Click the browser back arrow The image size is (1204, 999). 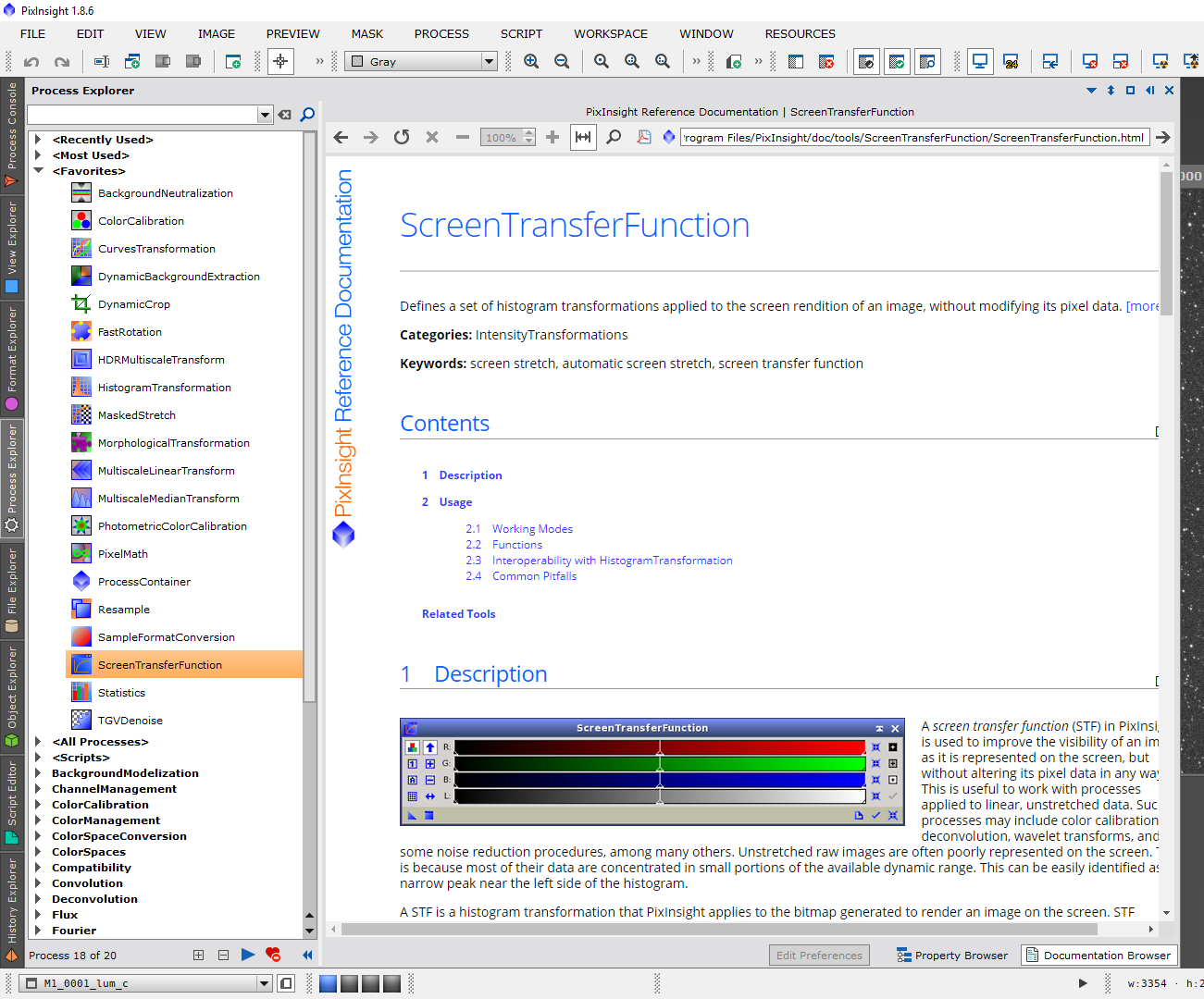[341, 138]
